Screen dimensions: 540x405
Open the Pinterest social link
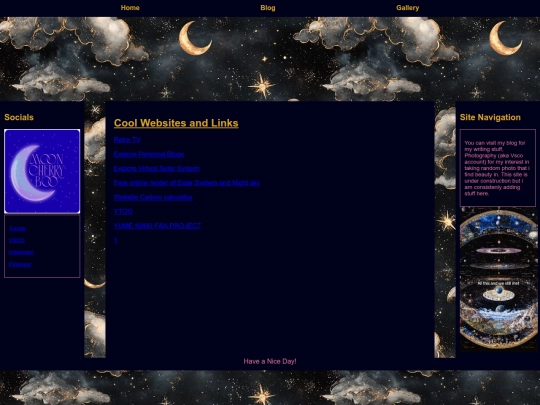(20, 264)
